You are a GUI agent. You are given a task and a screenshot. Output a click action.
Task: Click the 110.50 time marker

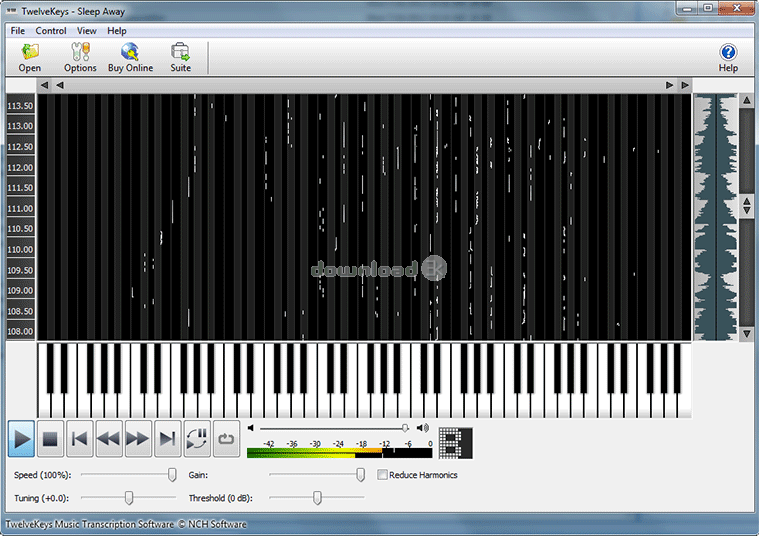(20, 229)
